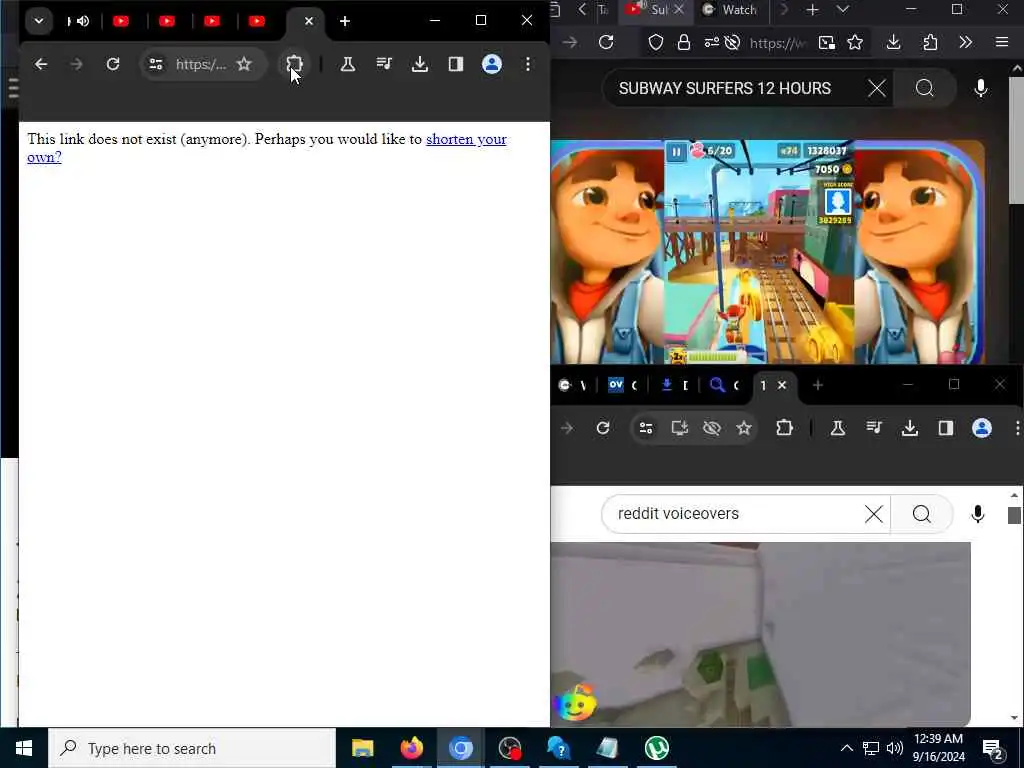Open new tab in lower-right Chrome window

pyautogui.click(x=818, y=385)
